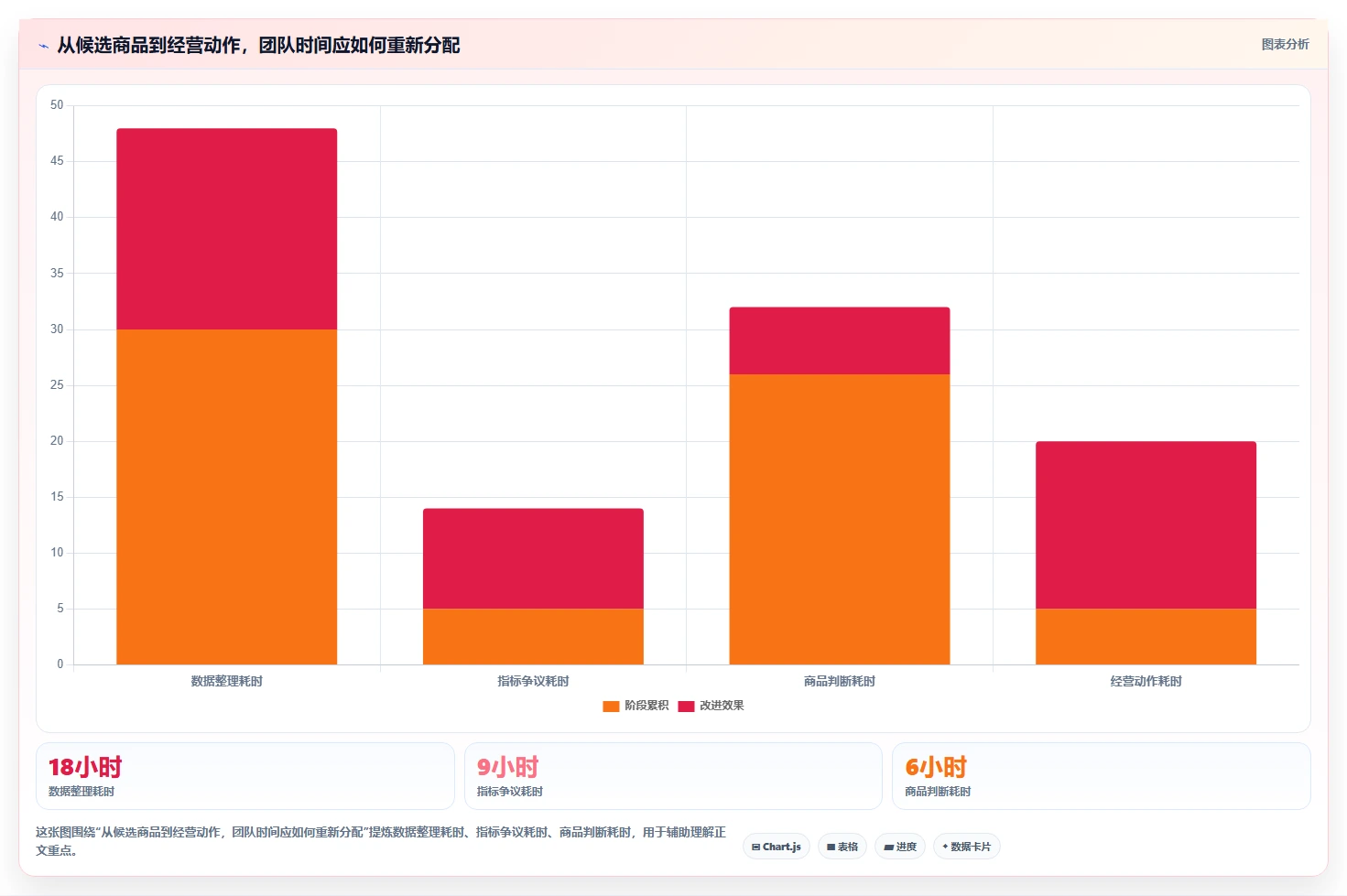Click the y-axis value 50

click(x=57, y=105)
